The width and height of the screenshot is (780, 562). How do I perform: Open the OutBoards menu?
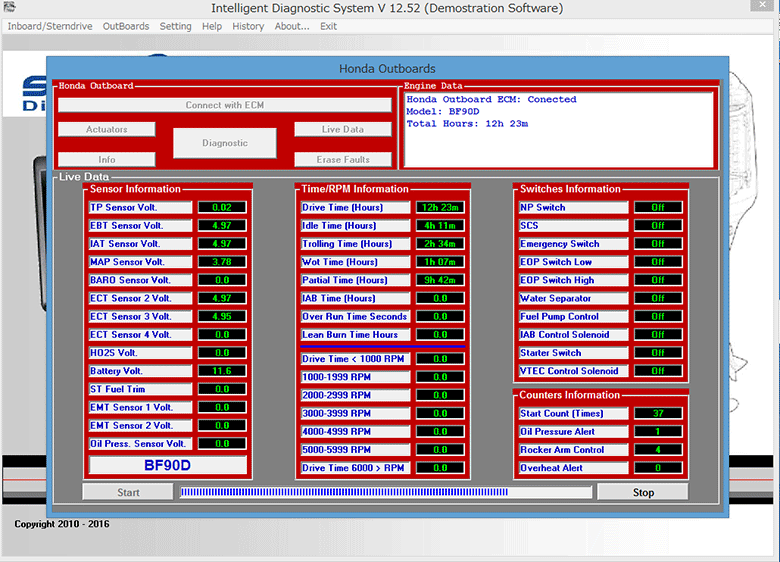(x=126, y=26)
